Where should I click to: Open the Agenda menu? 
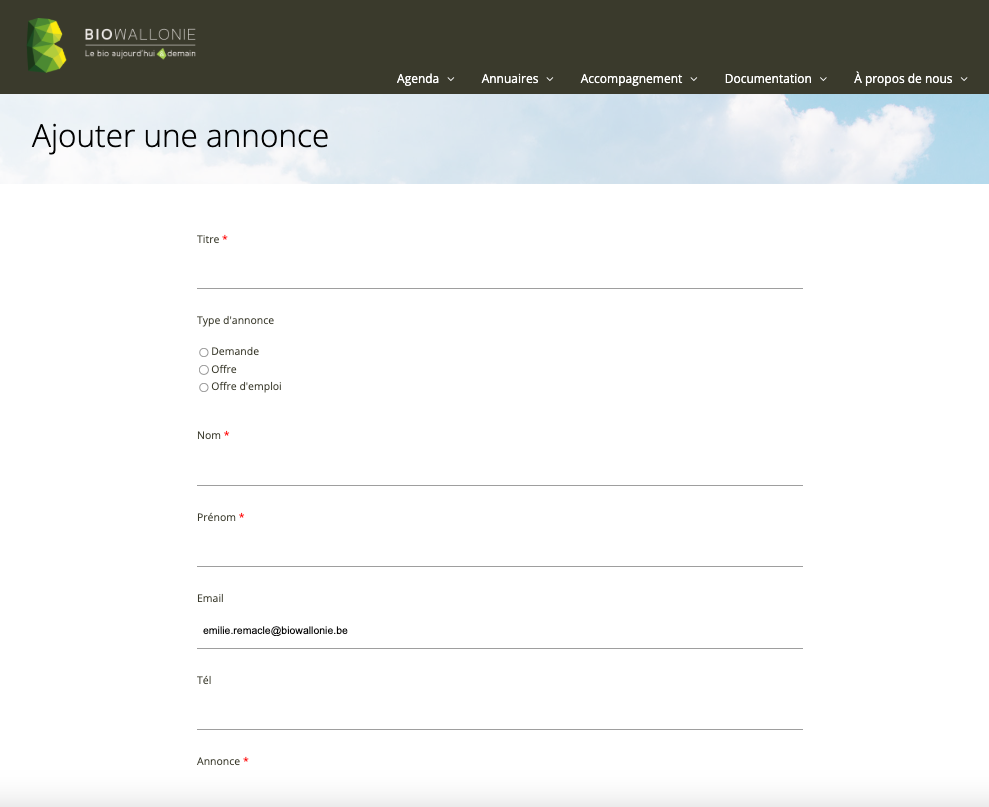417,79
